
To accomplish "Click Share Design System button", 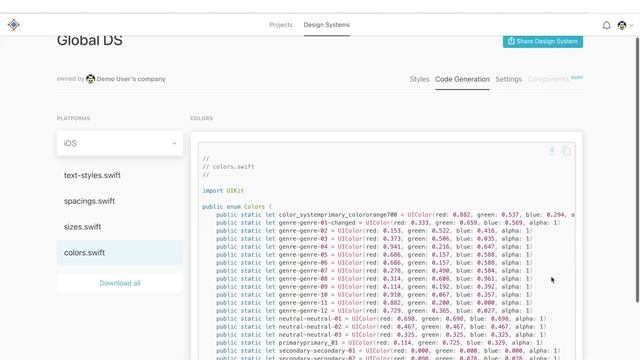I will 543,41.
